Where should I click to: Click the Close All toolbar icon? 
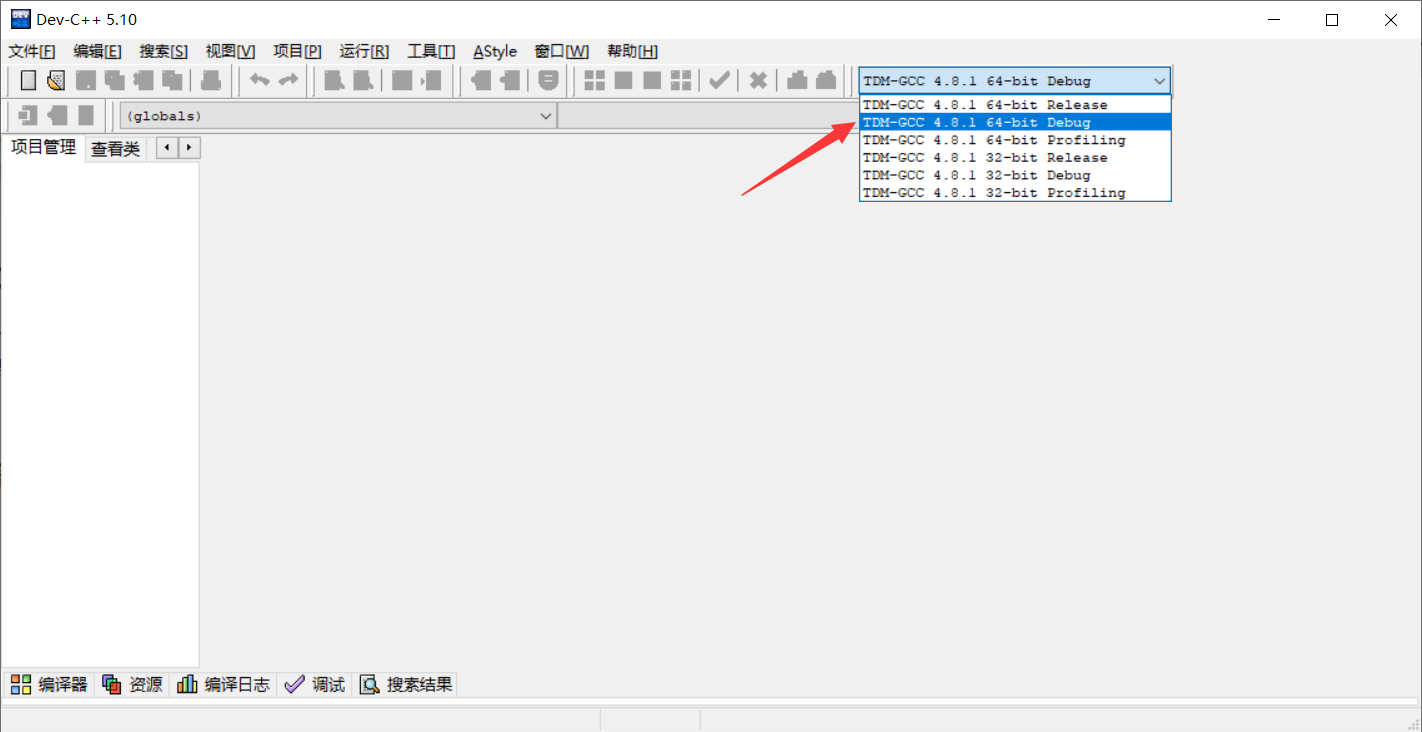[x=173, y=81]
